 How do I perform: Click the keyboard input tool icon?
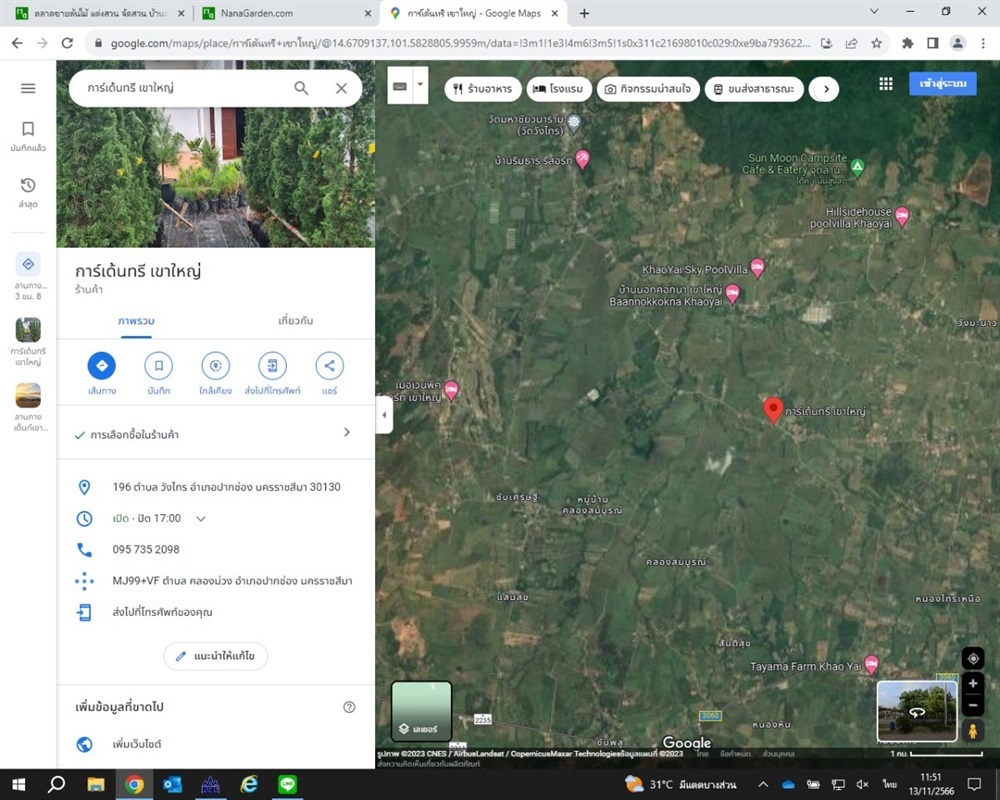click(x=400, y=85)
